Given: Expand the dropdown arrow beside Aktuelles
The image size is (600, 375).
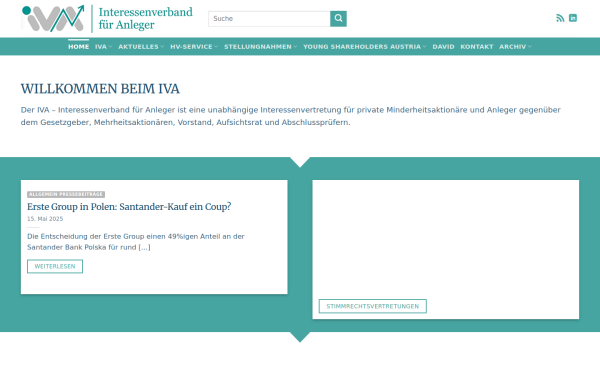Looking at the screenshot, I should coord(162,47).
